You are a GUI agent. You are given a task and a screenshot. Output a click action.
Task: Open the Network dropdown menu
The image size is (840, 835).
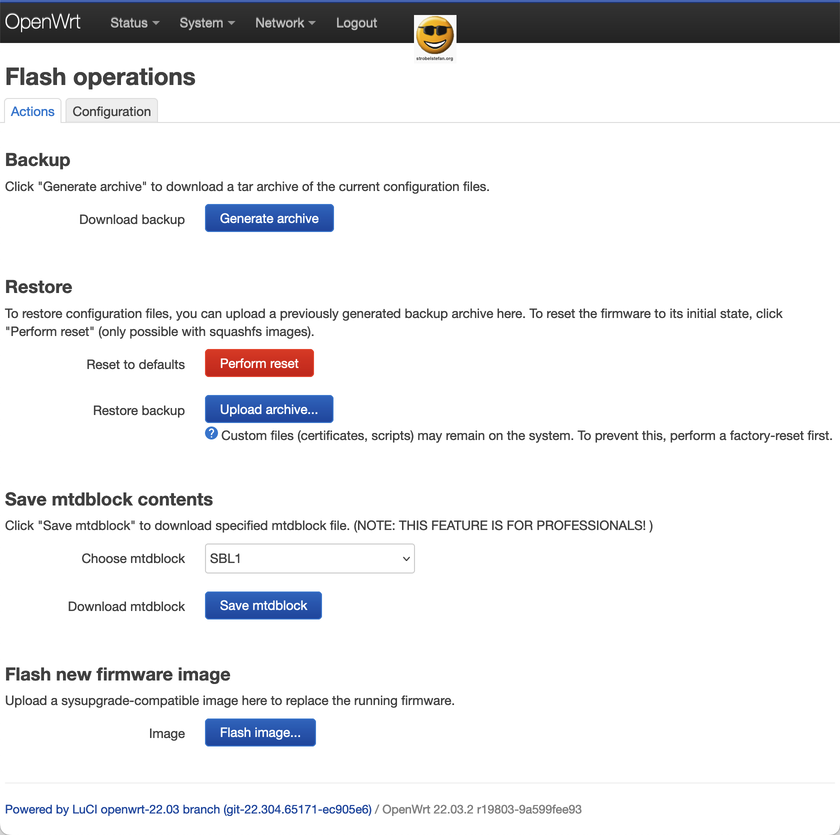[x=285, y=23]
